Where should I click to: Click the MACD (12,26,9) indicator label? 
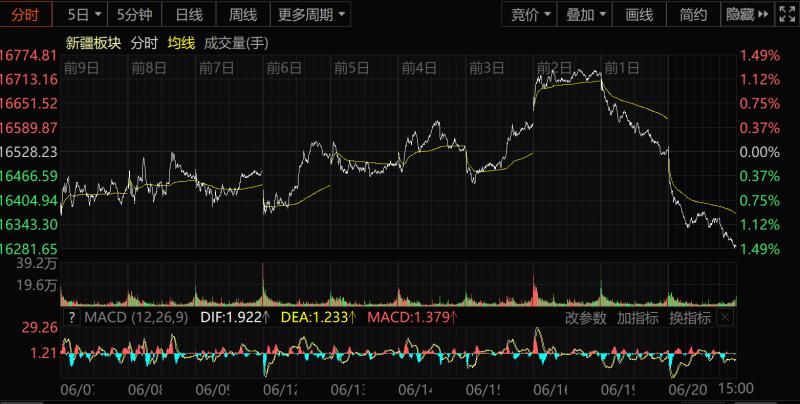tap(136, 318)
